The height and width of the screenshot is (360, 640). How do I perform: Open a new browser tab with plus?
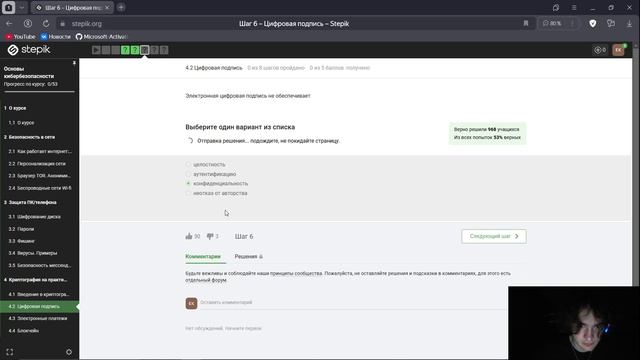coord(121,7)
